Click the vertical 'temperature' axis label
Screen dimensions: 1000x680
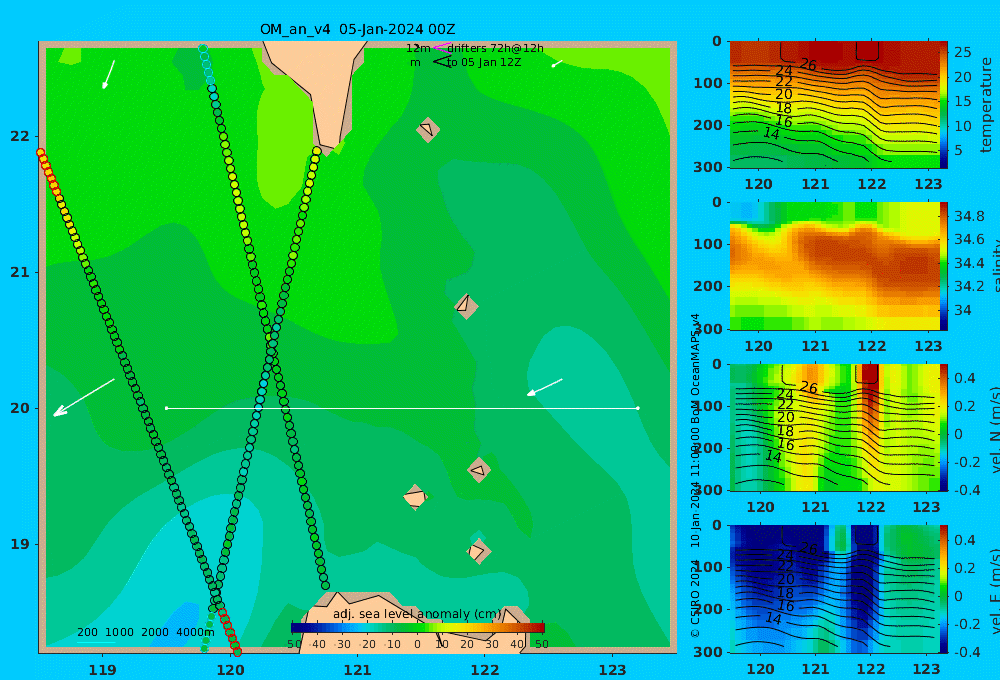pyautogui.click(x=986, y=105)
